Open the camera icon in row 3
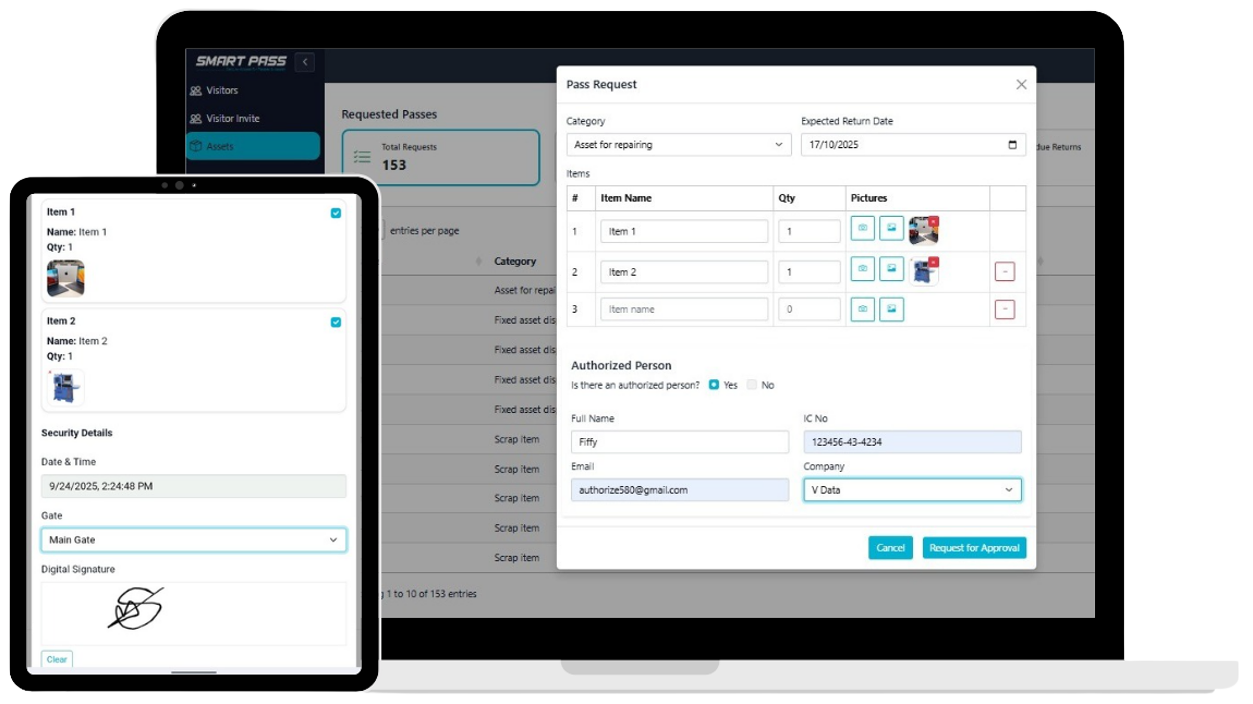 point(862,310)
